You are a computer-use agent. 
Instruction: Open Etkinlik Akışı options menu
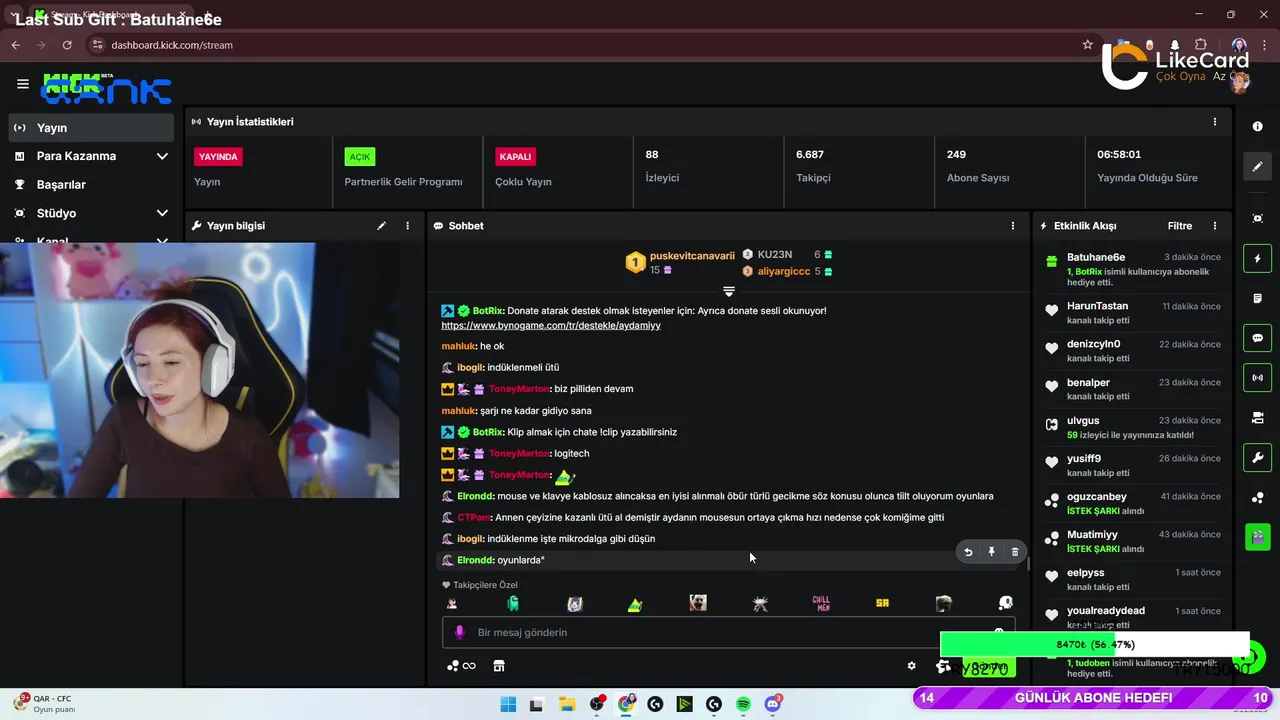pos(1215,226)
